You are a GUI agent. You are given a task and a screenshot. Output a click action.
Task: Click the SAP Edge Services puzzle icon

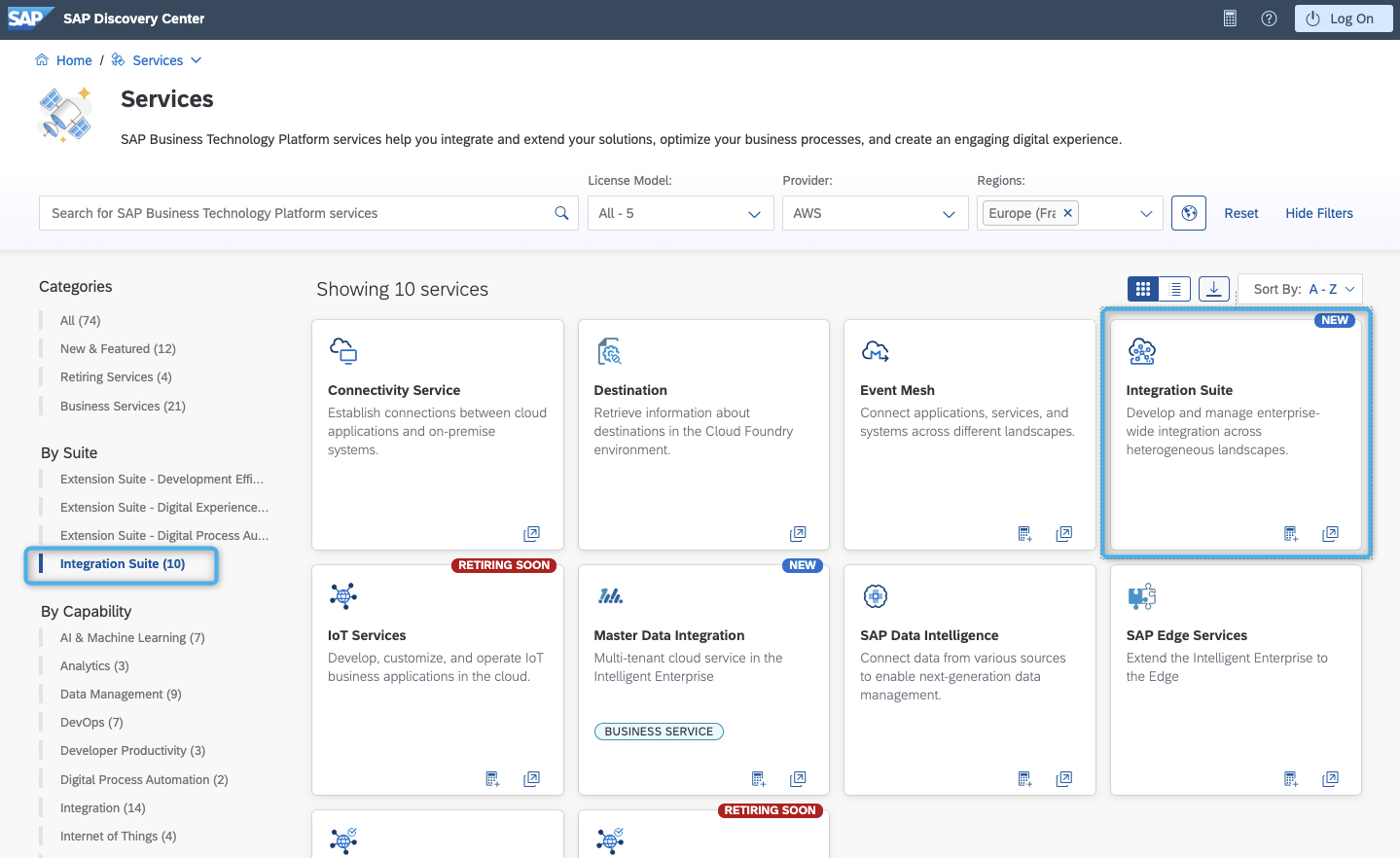point(1142,596)
